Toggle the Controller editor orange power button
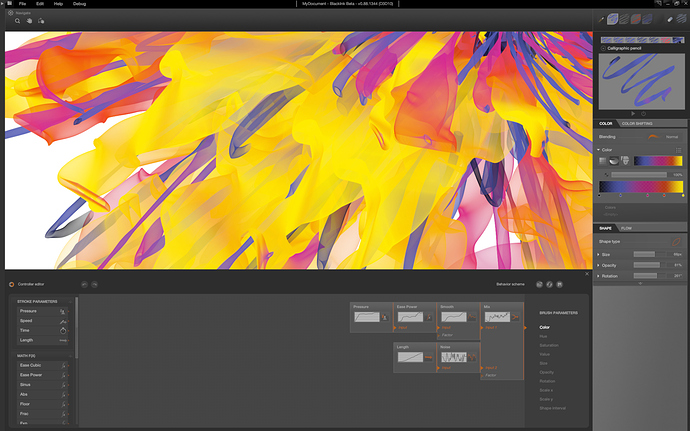 click(x=11, y=284)
